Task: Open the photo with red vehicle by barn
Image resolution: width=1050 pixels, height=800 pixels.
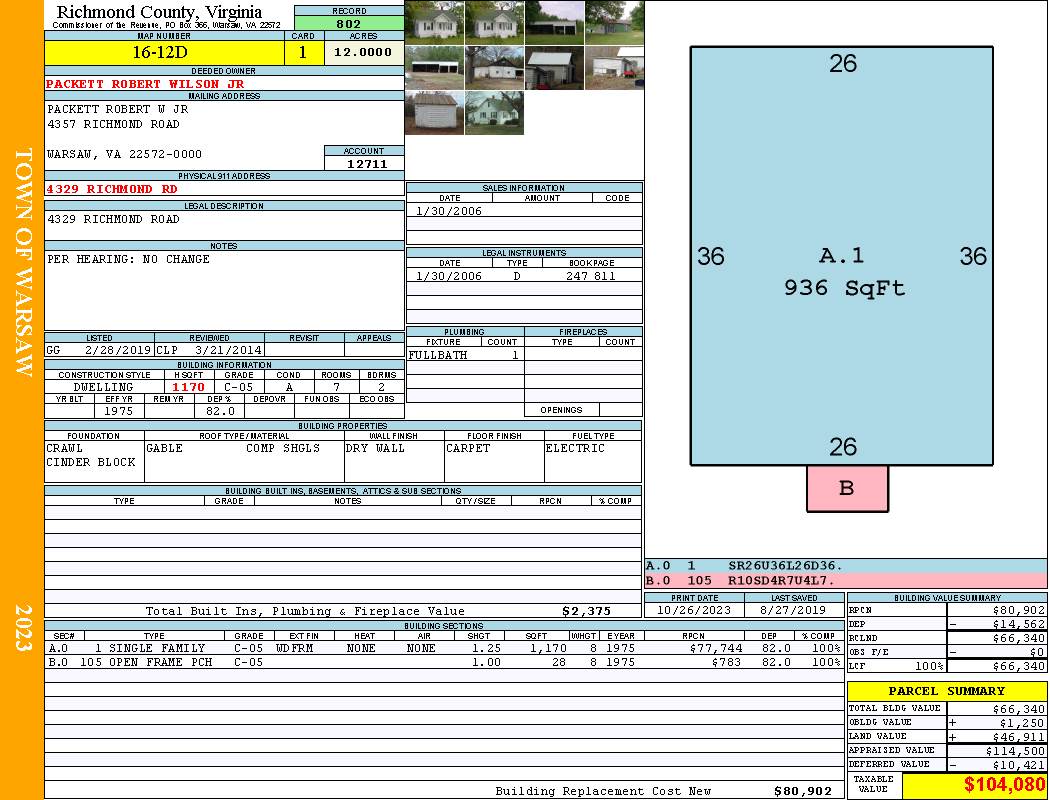Action: [x=614, y=68]
